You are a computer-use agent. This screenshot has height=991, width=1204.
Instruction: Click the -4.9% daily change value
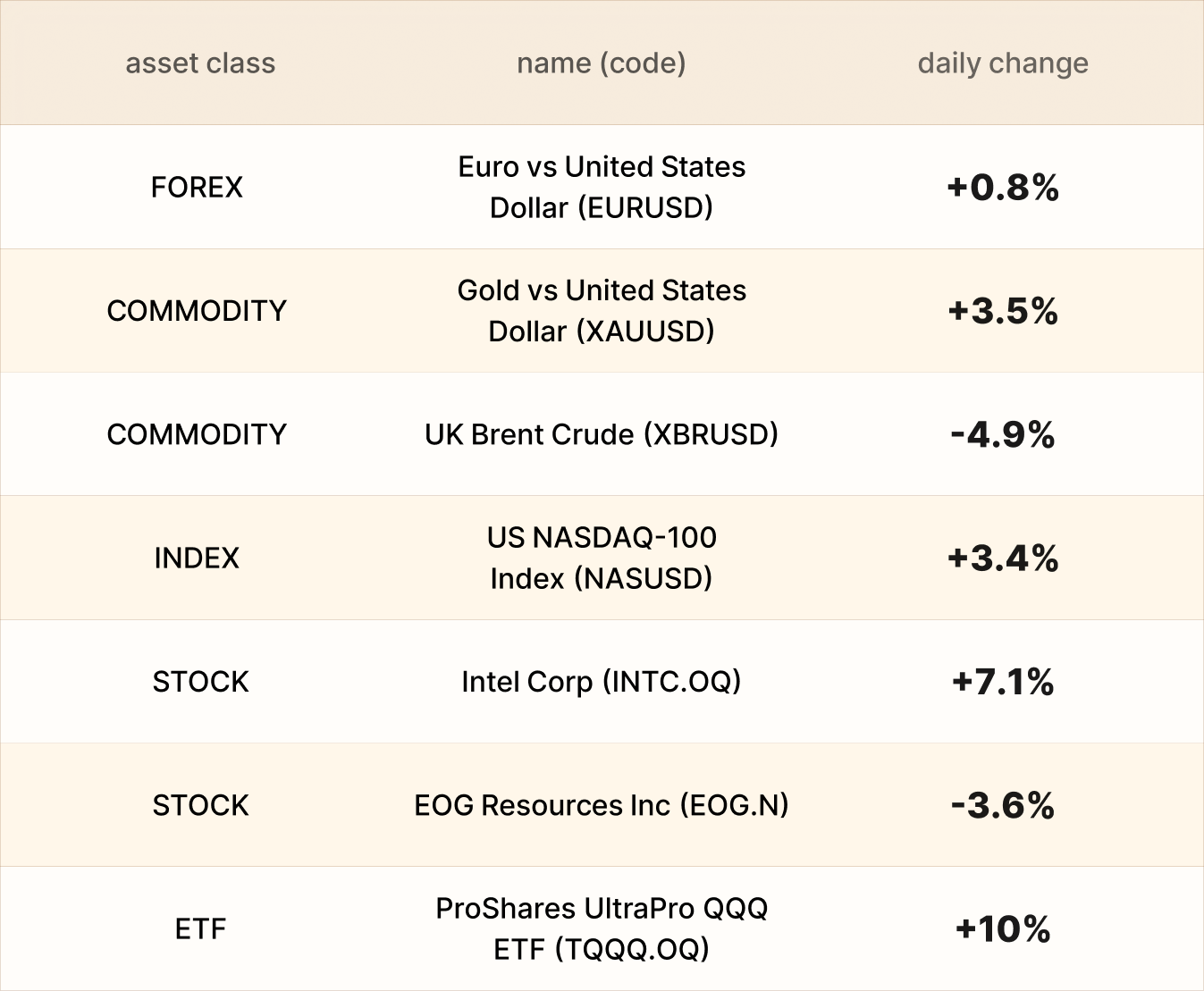[x=1003, y=435]
